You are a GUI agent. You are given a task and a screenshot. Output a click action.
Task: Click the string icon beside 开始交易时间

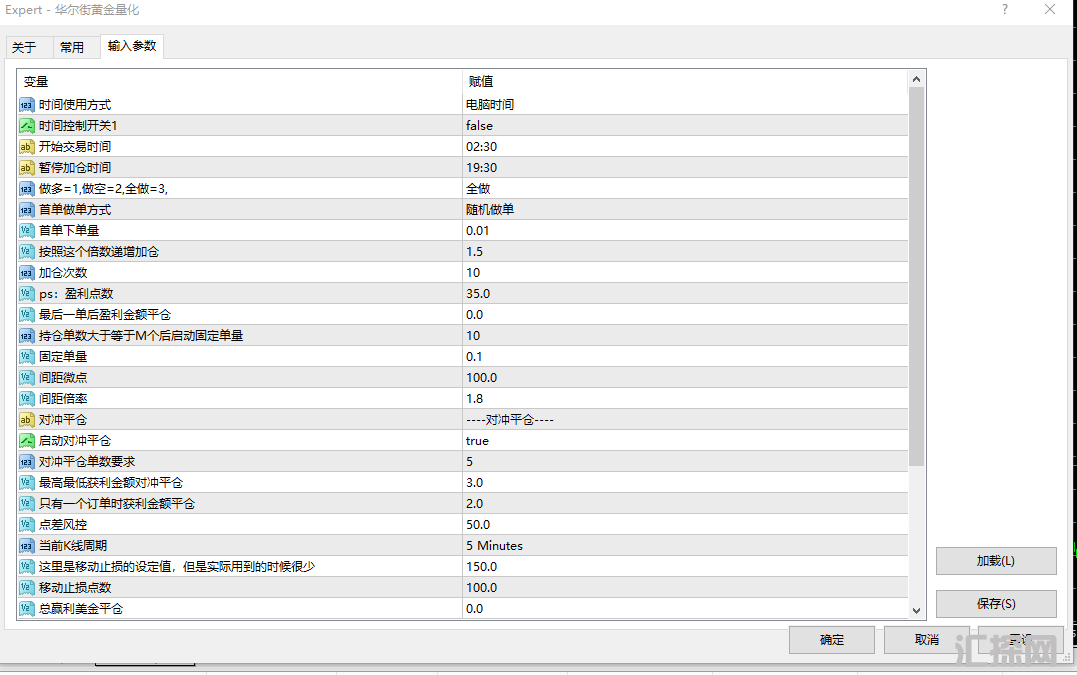pyautogui.click(x=27, y=147)
